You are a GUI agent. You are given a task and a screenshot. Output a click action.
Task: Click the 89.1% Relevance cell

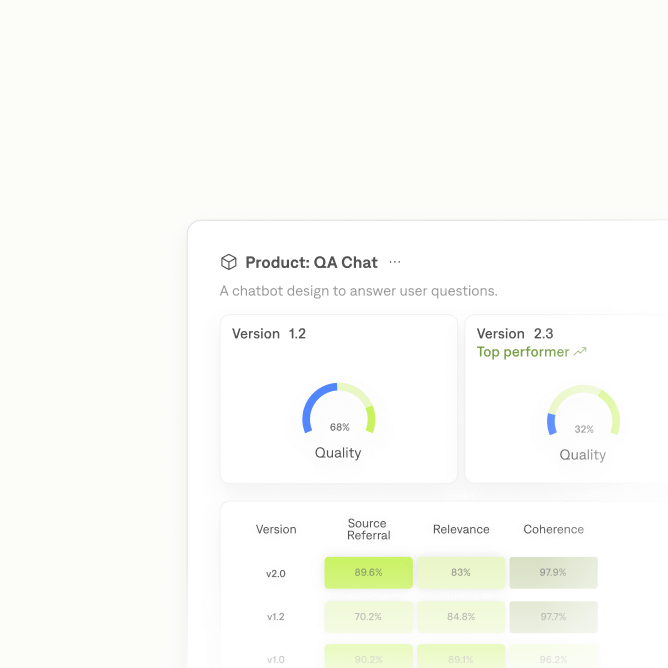[x=461, y=656]
